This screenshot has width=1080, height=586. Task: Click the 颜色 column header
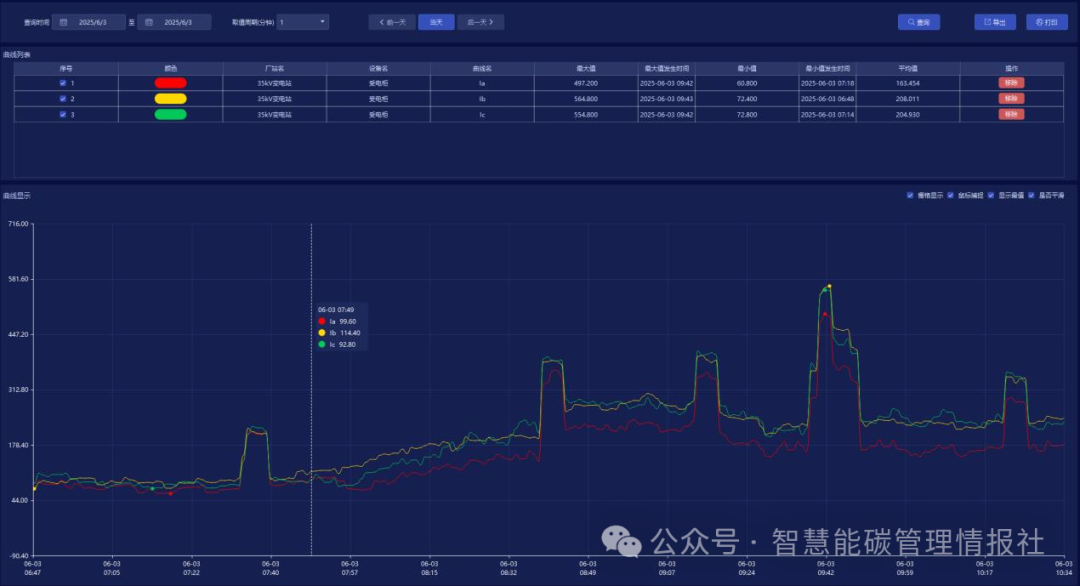(x=170, y=68)
